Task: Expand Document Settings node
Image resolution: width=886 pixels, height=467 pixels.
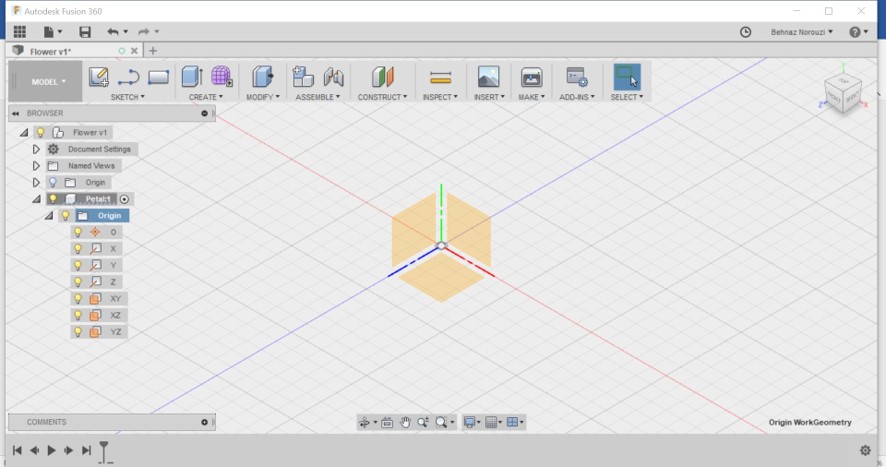Action: point(36,149)
